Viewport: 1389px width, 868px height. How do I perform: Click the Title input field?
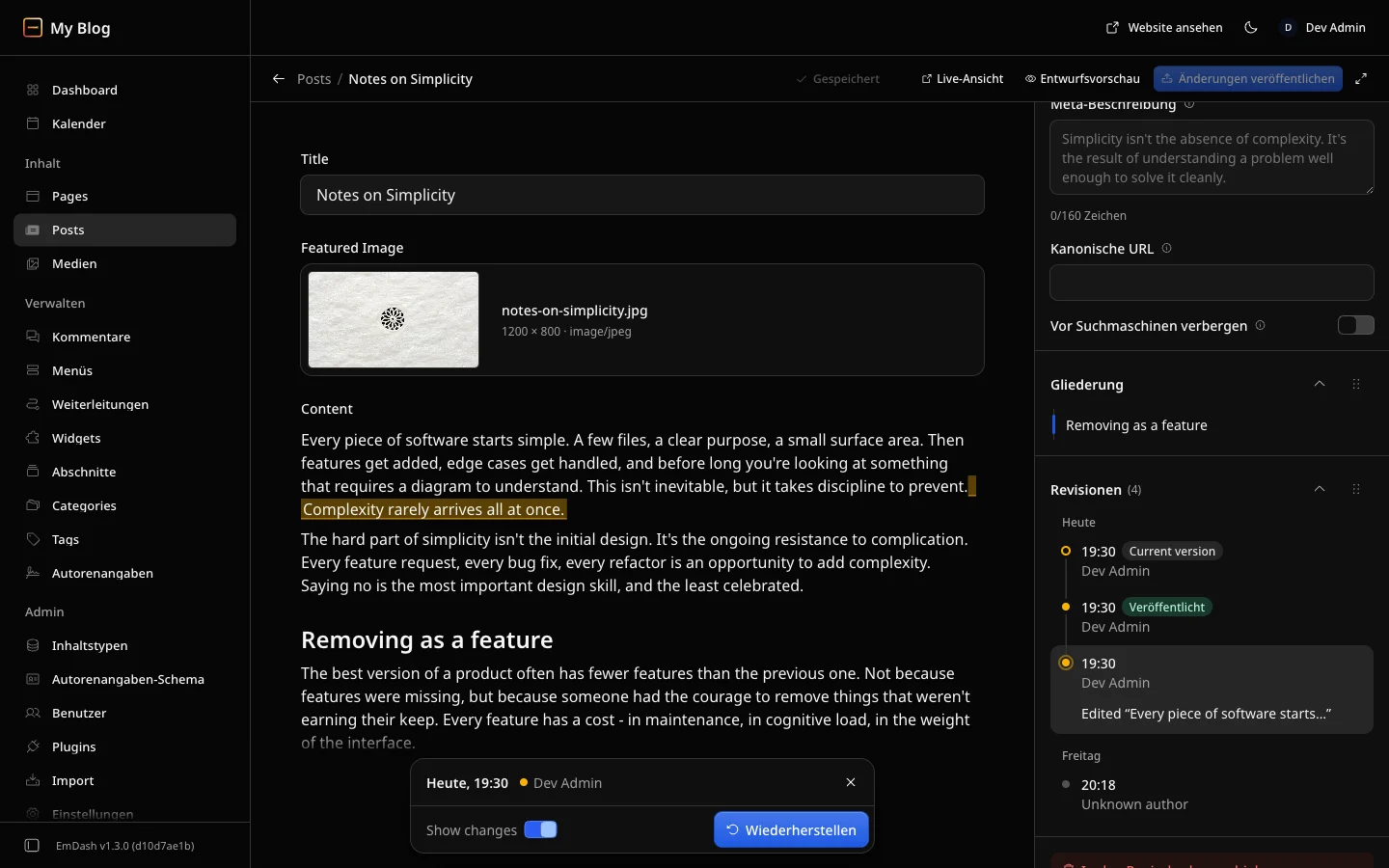(x=642, y=195)
